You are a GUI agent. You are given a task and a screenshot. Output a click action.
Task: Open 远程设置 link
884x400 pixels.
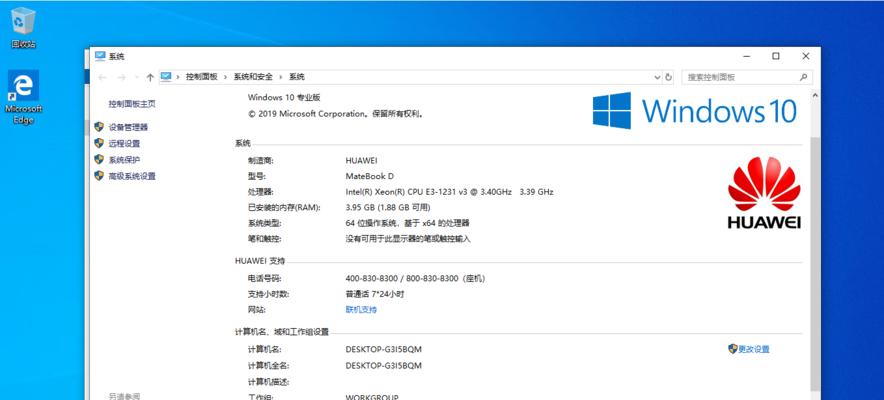tap(124, 144)
